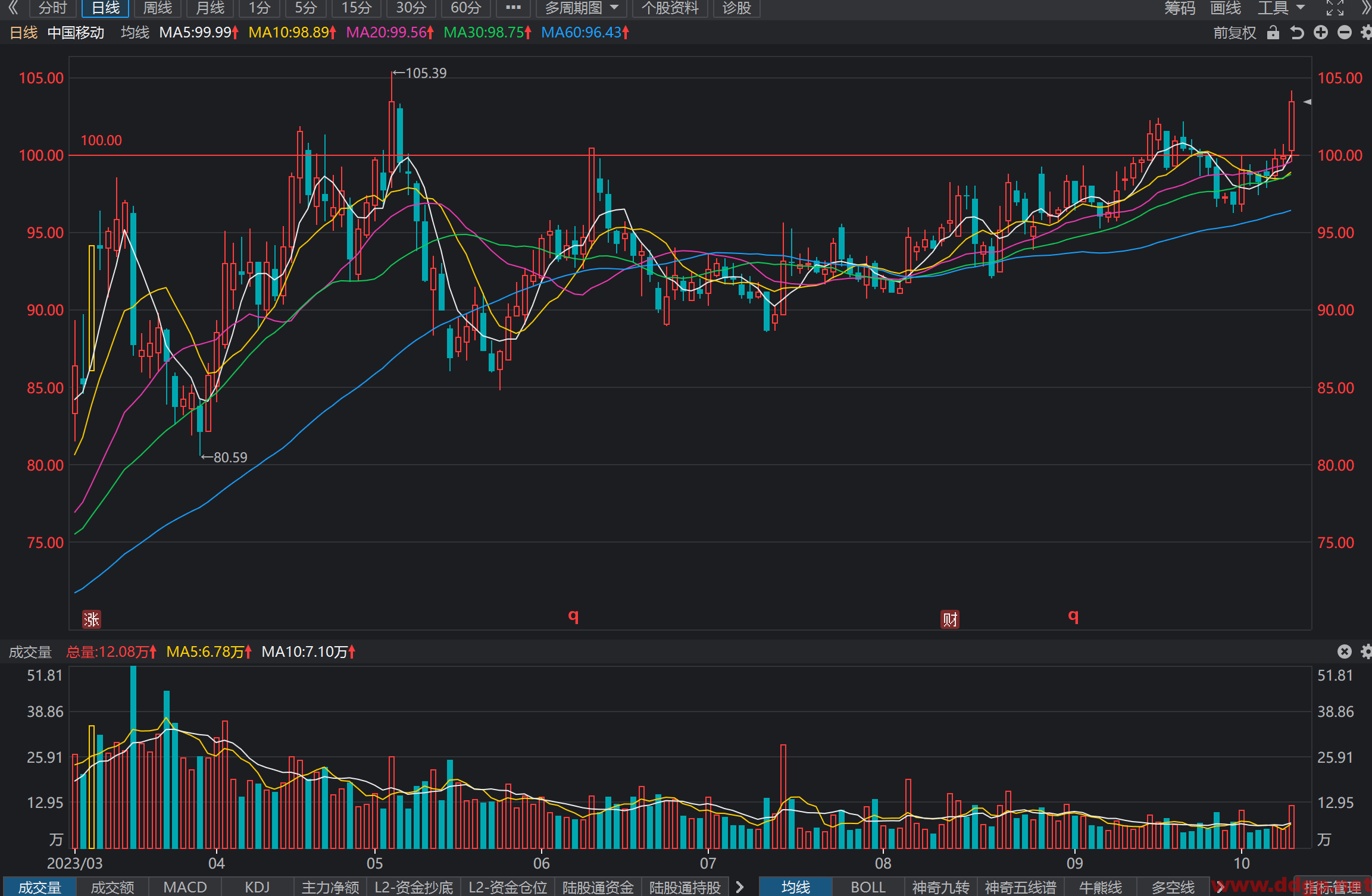Select 1分 minute period
Screen dimensions: 1372x896
pyautogui.click(x=260, y=8)
